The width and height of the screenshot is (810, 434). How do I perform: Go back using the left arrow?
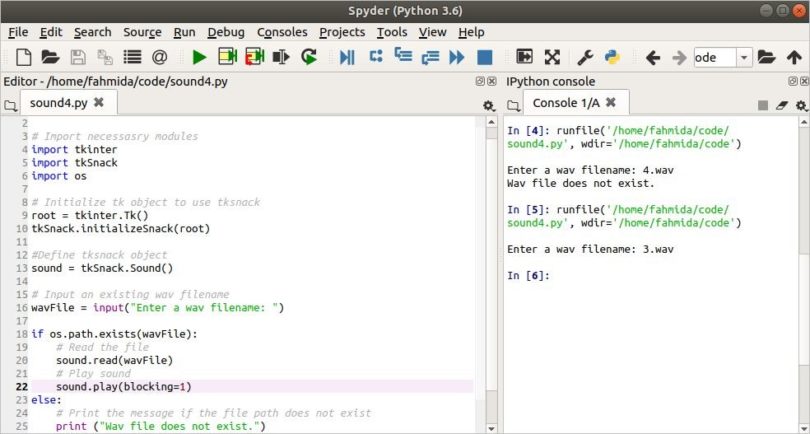[653, 57]
